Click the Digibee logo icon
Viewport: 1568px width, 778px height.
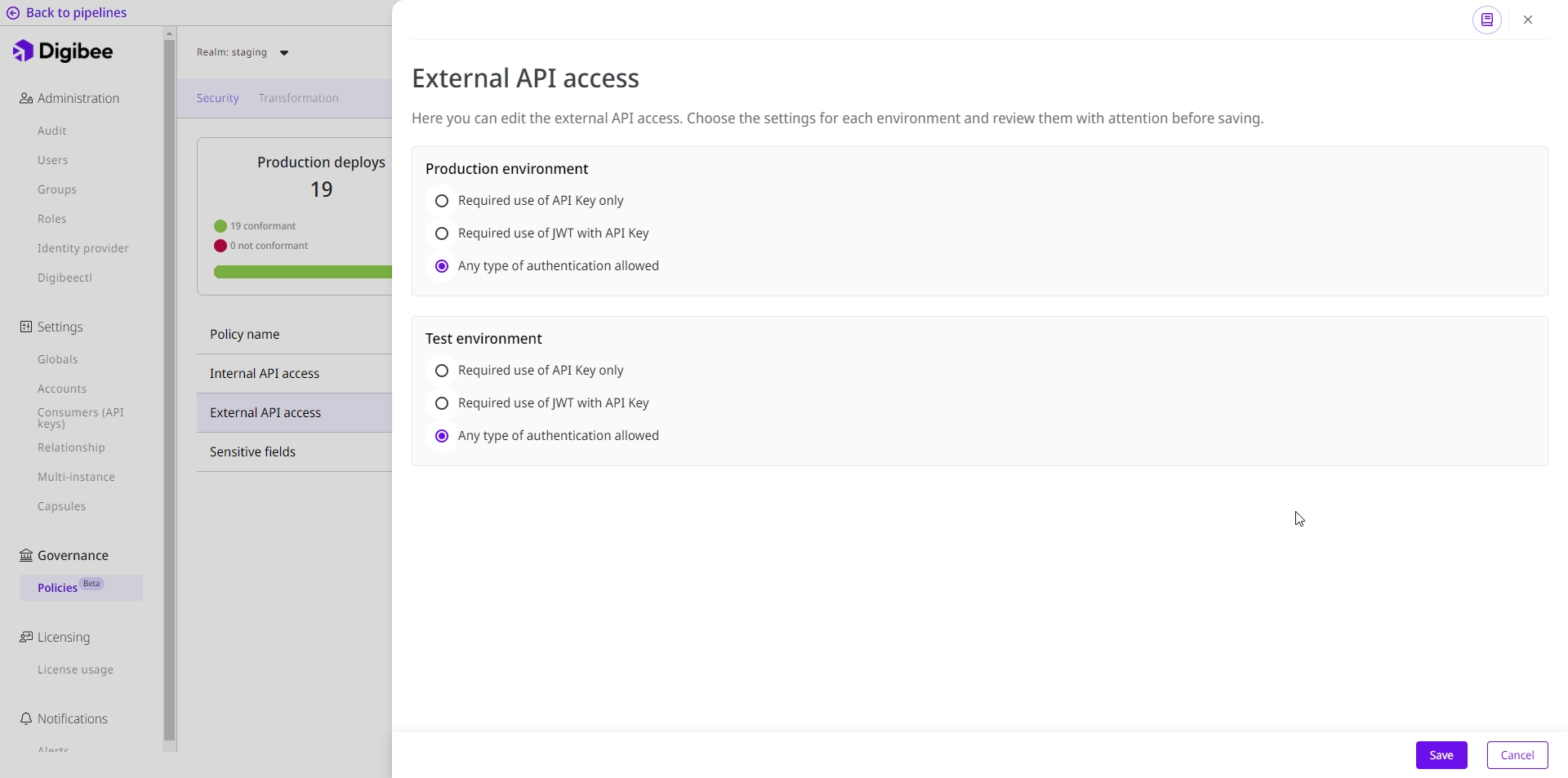coord(24,51)
